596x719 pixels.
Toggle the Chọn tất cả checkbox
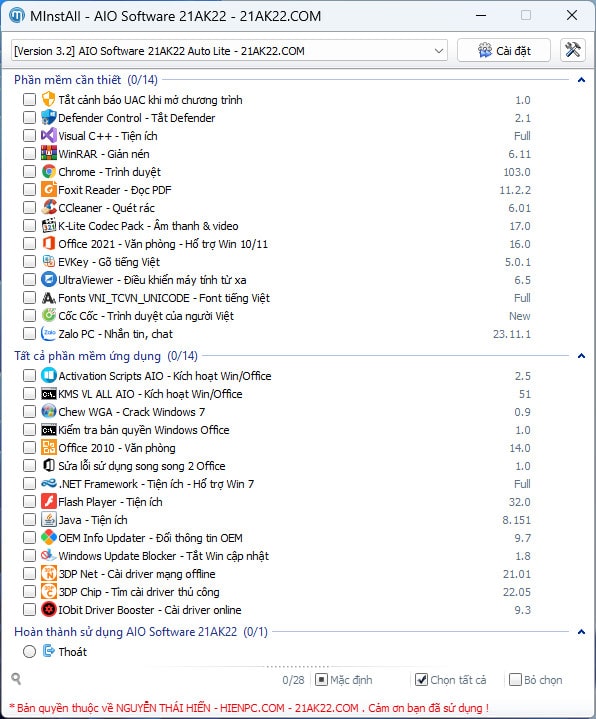pos(421,680)
